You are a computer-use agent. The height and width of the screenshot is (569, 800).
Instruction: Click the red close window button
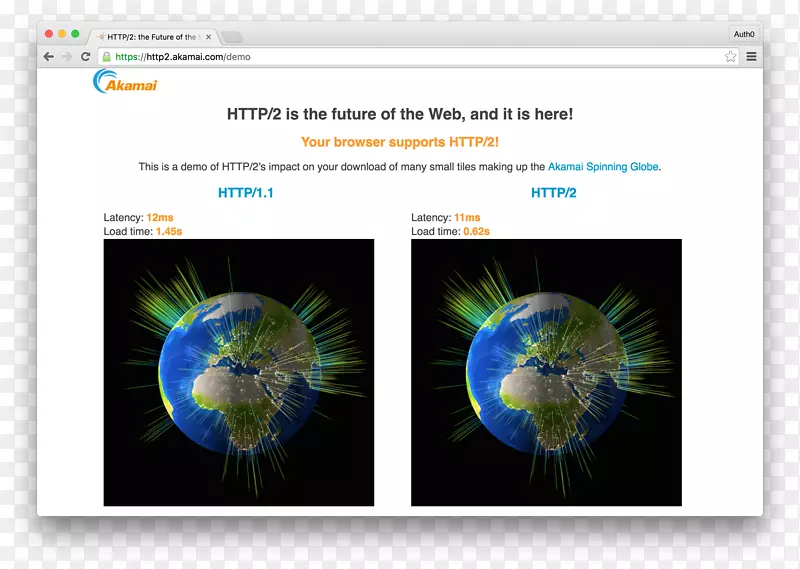coord(49,34)
